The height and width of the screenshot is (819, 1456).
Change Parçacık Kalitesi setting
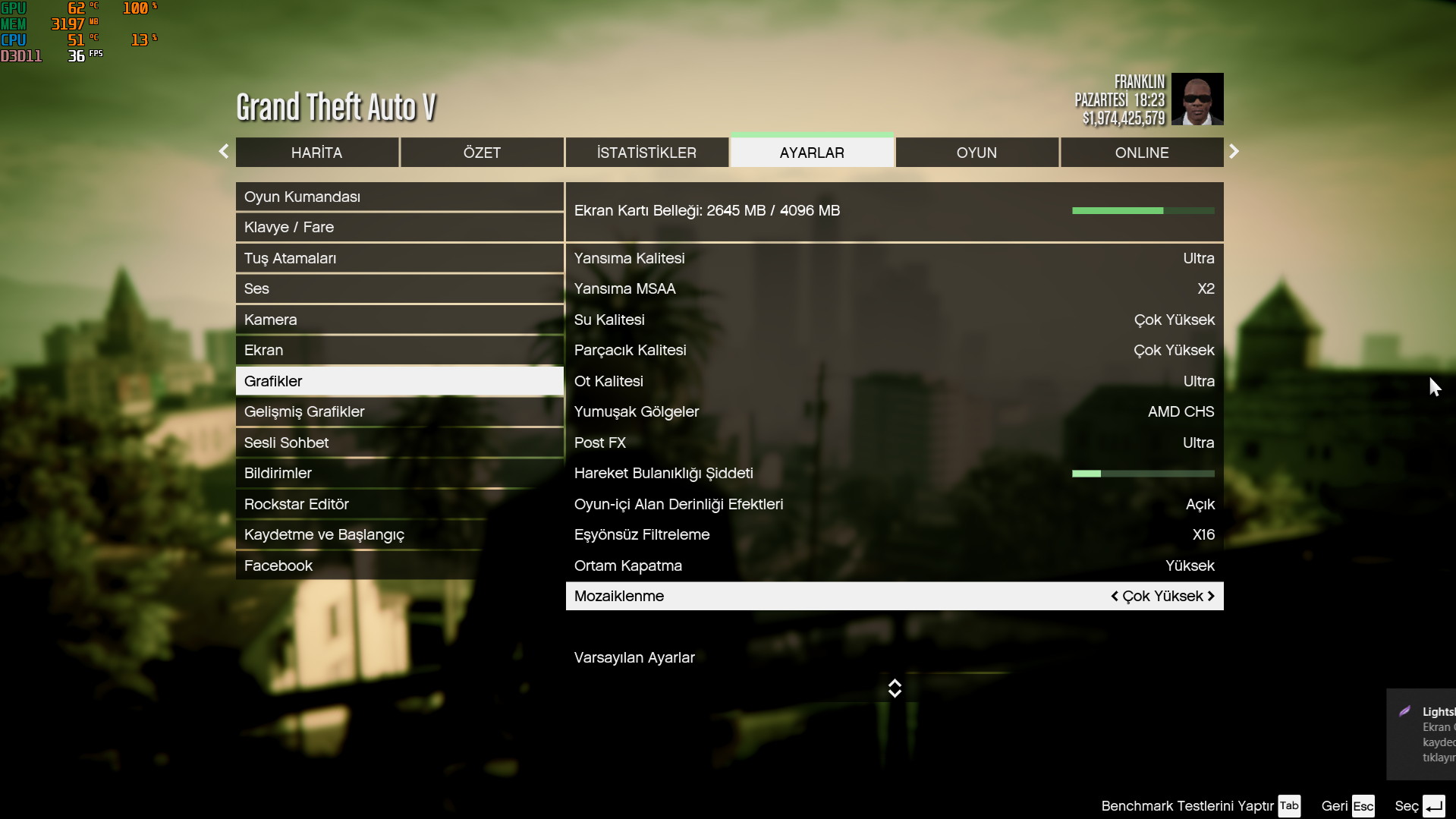(x=895, y=350)
